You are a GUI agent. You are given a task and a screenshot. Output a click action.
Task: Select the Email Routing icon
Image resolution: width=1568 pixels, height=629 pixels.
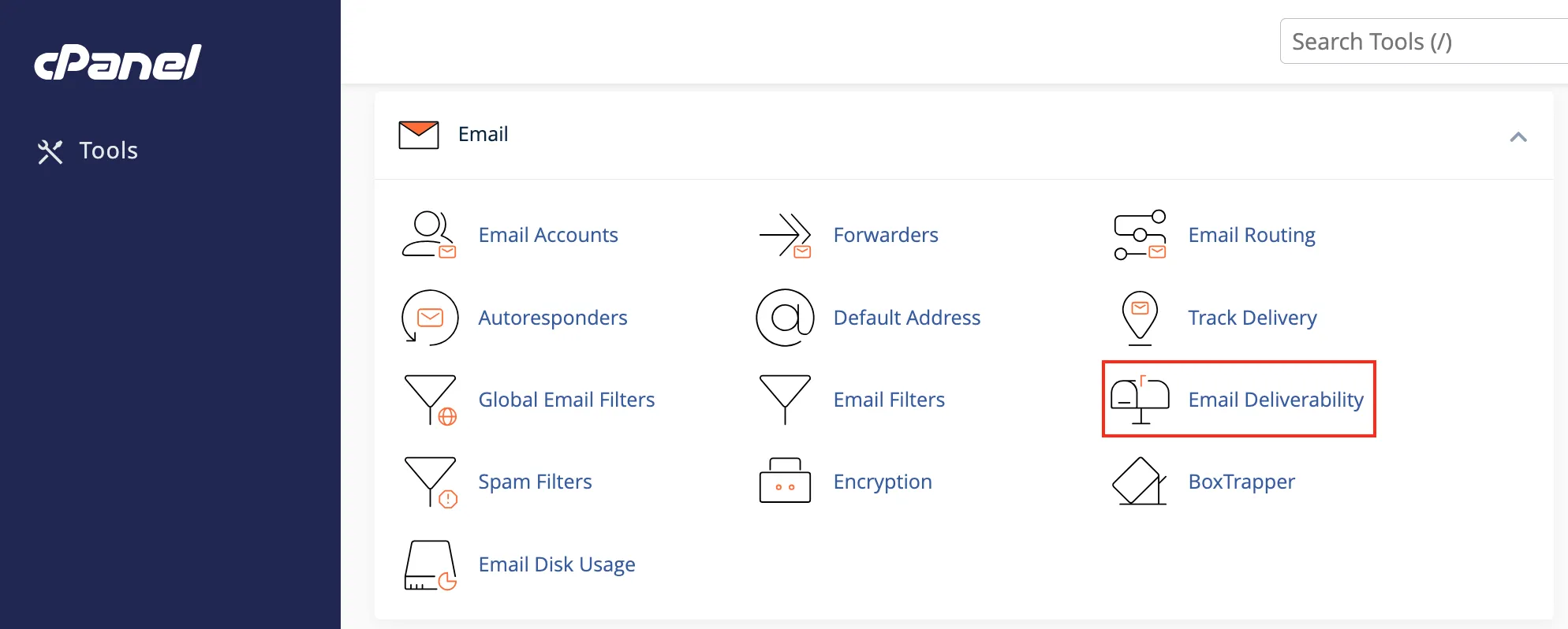[x=1140, y=235]
